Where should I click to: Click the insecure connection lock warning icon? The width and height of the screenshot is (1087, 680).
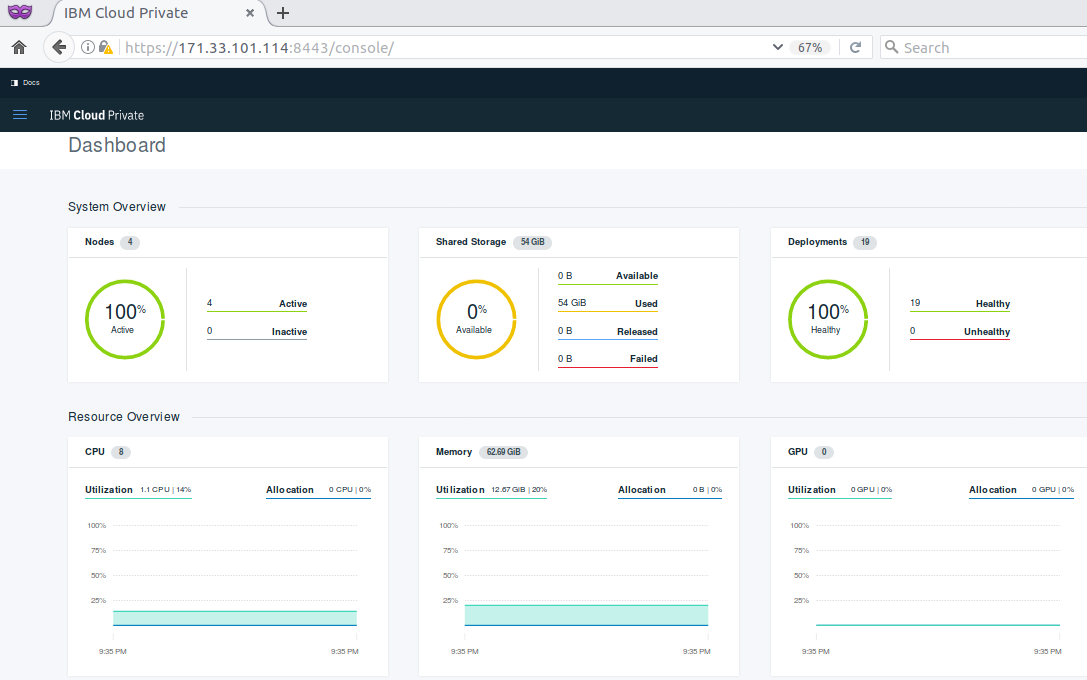coord(105,47)
